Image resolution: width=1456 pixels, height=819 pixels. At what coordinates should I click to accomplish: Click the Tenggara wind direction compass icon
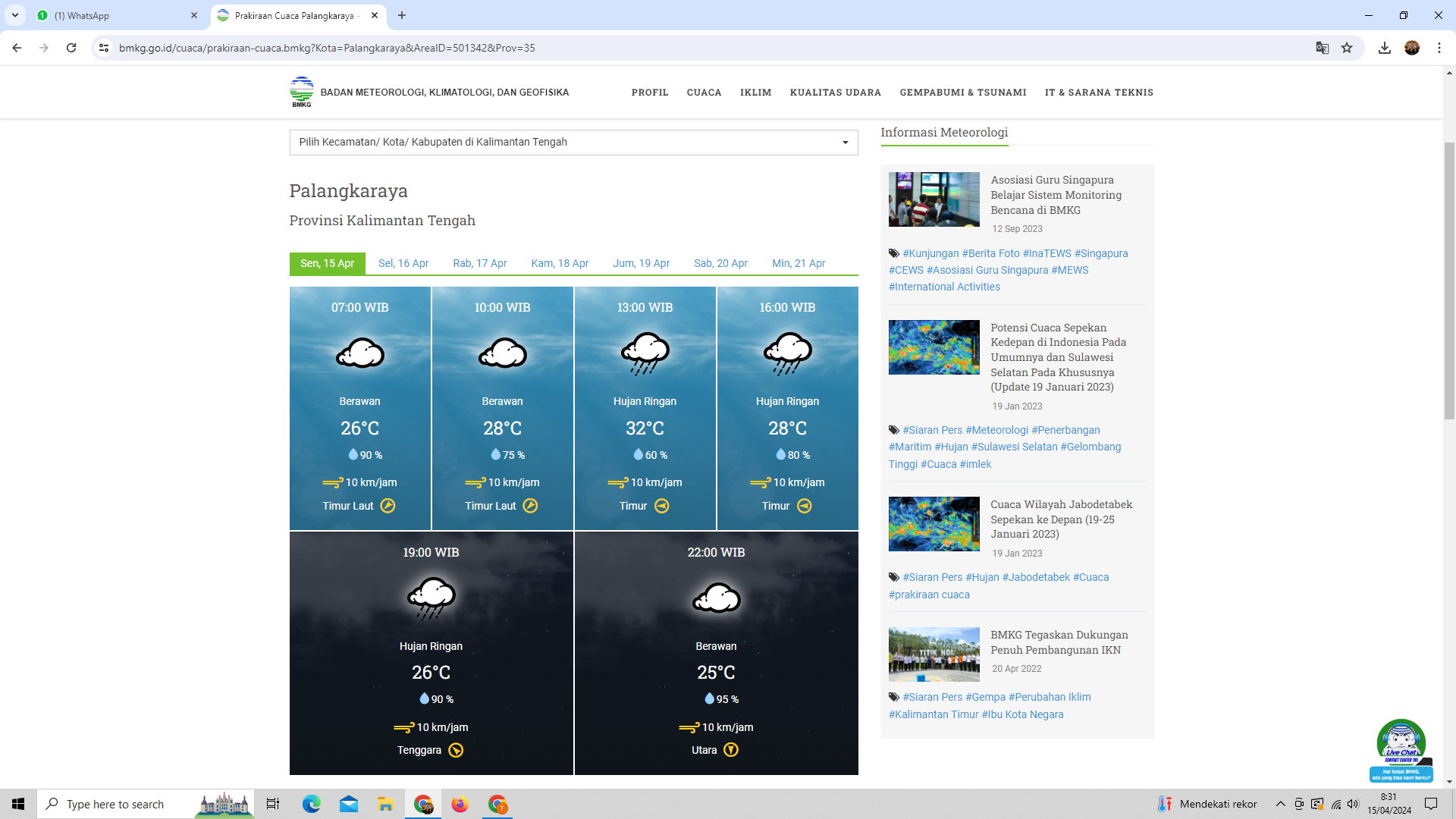pos(456,751)
